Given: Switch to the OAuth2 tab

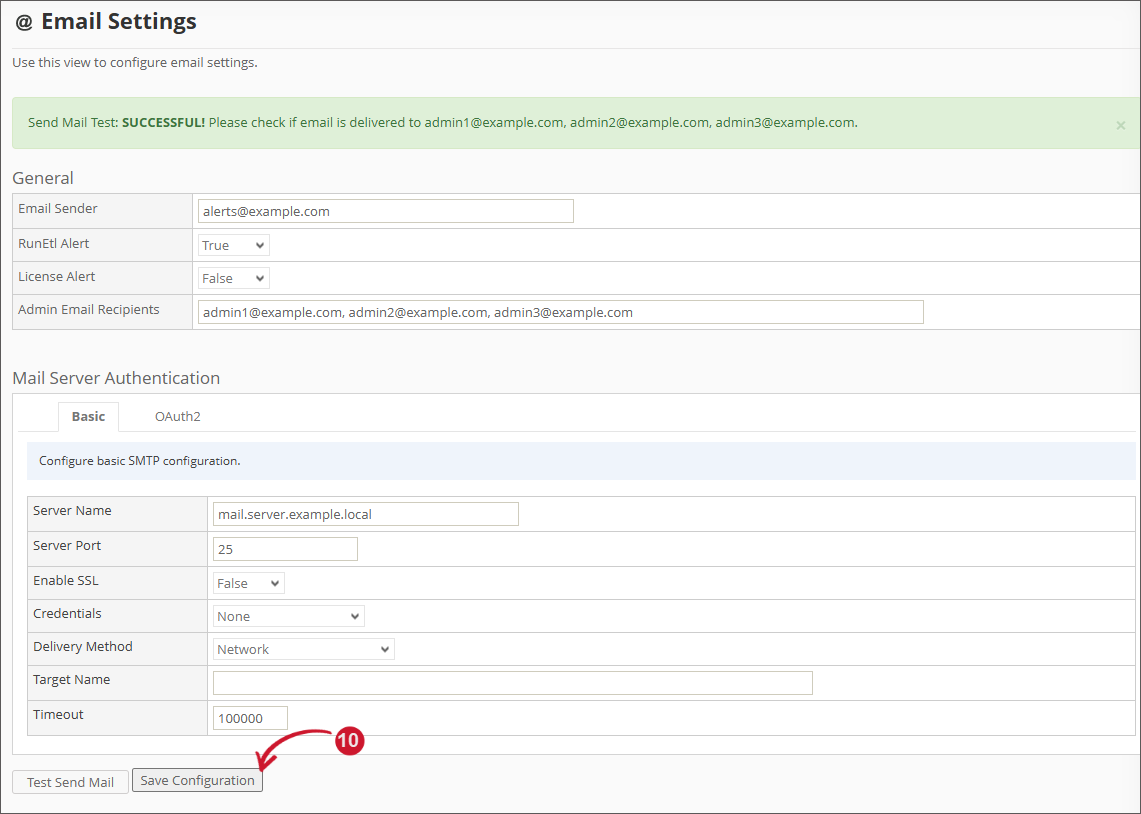Looking at the screenshot, I should [x=178, y=416].
